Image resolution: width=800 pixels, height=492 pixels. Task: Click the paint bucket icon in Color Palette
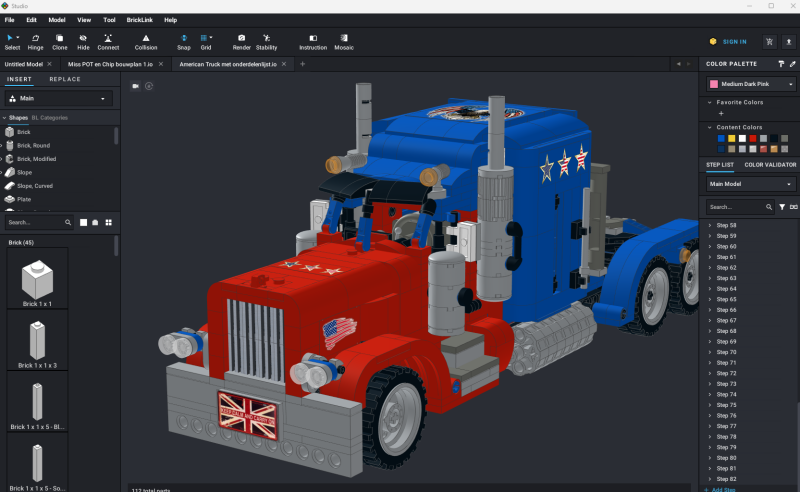point(780,63)
